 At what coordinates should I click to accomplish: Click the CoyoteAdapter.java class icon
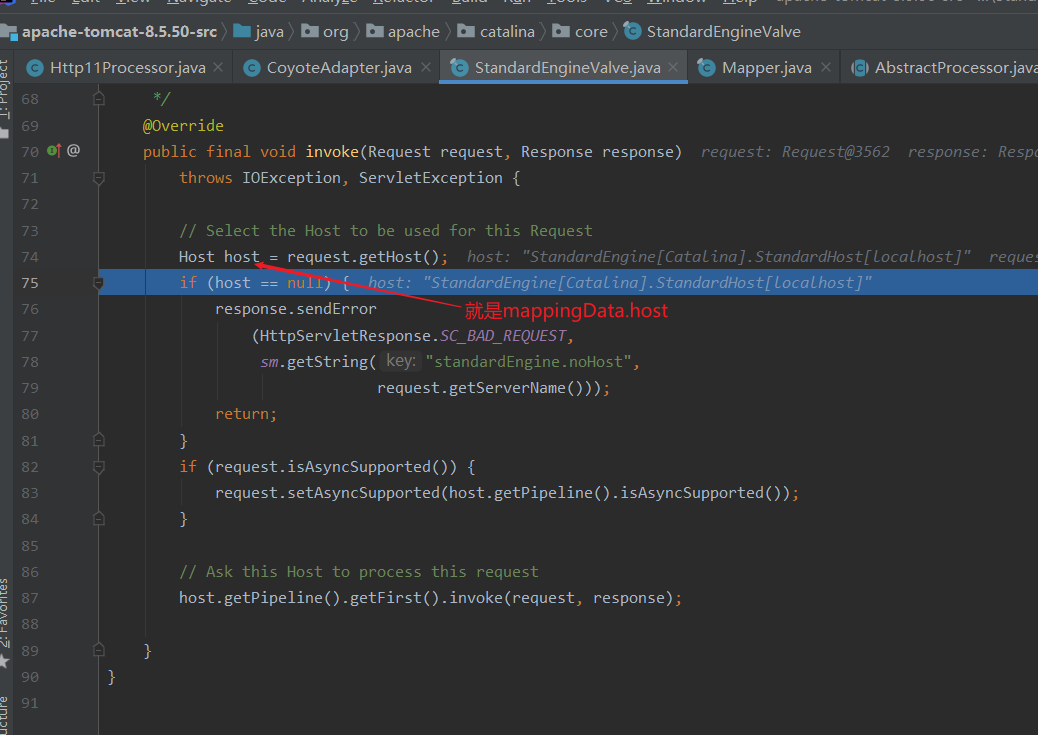(x=252, y=68)
